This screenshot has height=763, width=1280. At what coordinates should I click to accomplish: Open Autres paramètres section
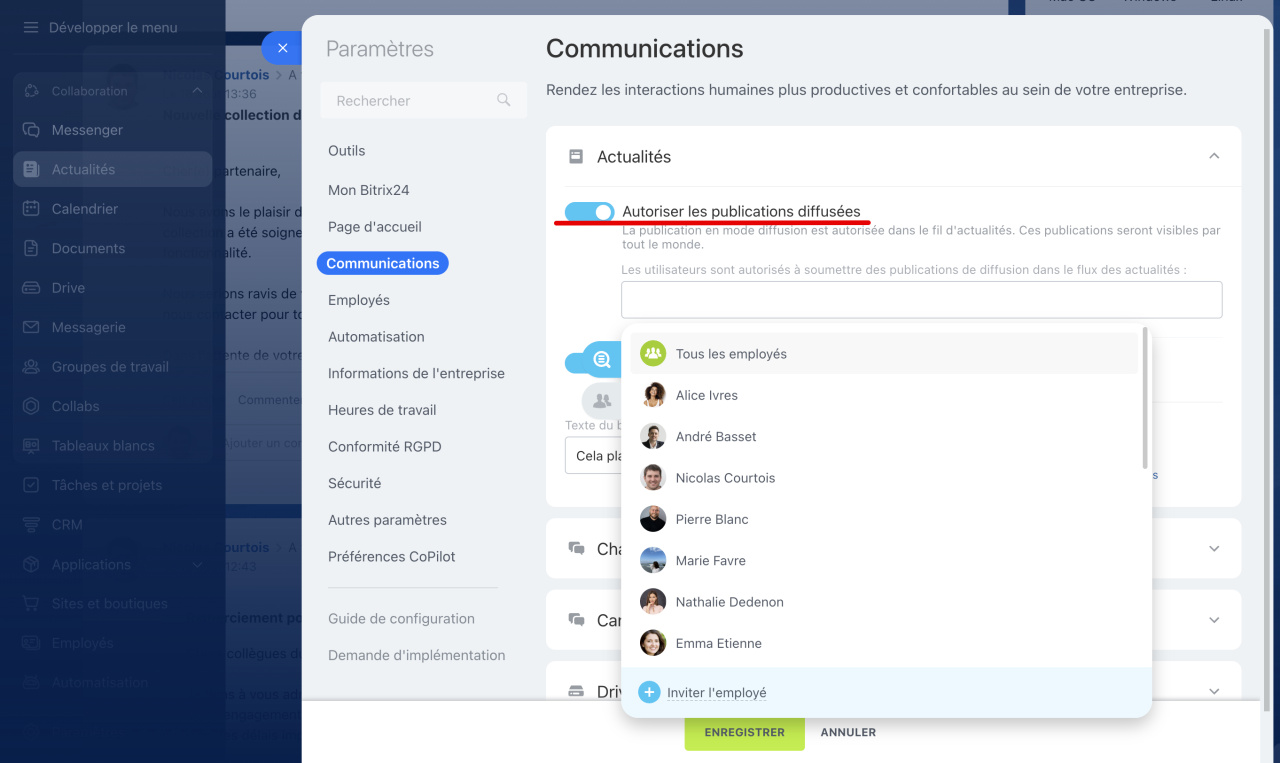pos(387,520)
